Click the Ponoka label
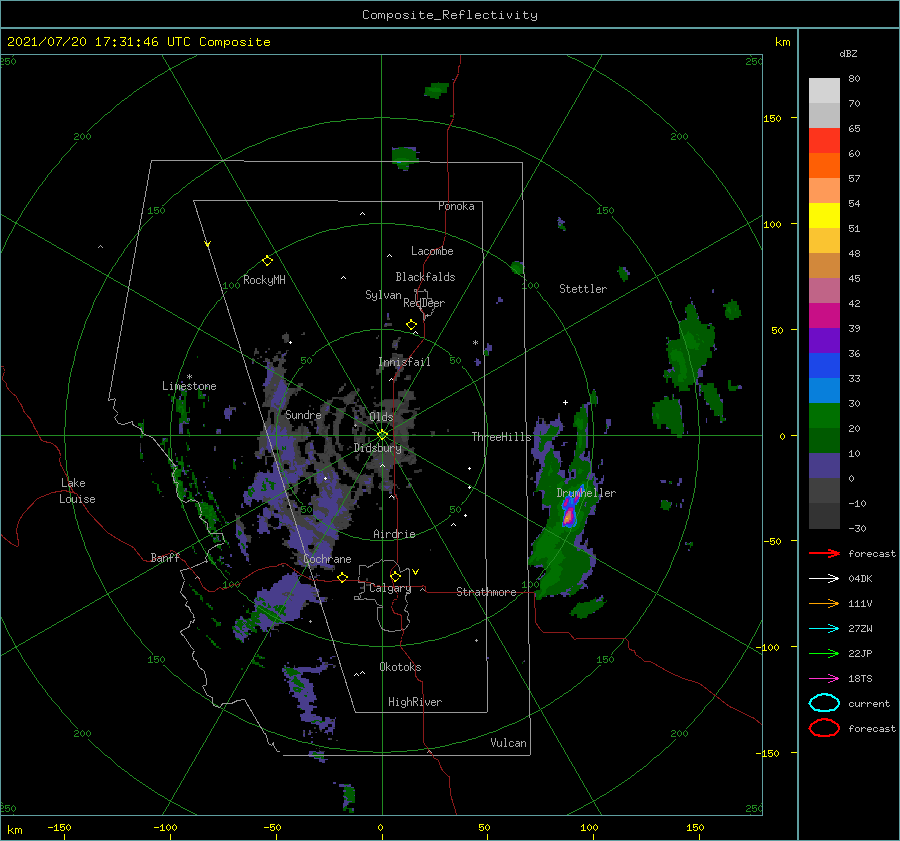This screenshot has width=900, height=841. tap(456, 206)
